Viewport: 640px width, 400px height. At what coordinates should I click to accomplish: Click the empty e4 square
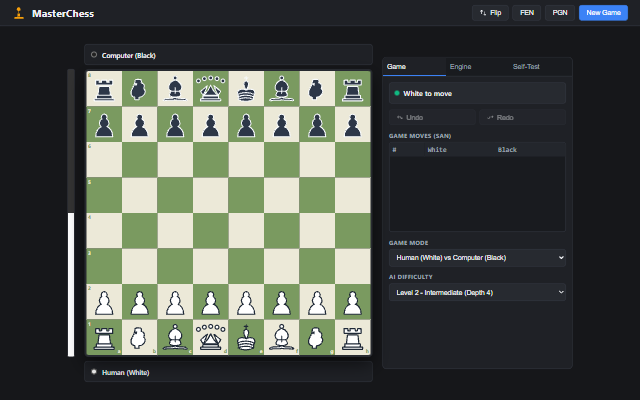(x=246, y=231)
